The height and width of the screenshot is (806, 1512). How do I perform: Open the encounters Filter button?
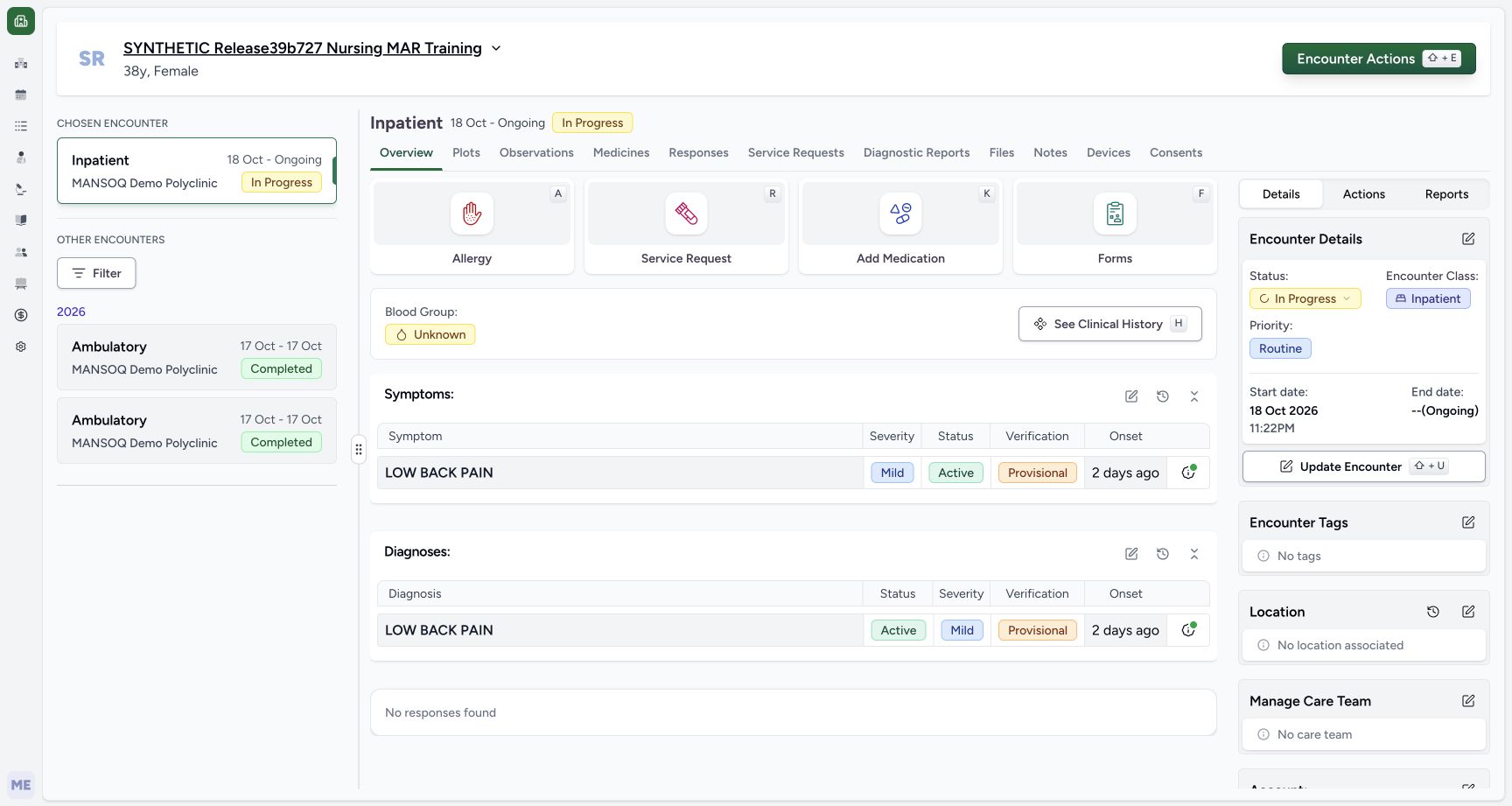click(x=96, y=273)
